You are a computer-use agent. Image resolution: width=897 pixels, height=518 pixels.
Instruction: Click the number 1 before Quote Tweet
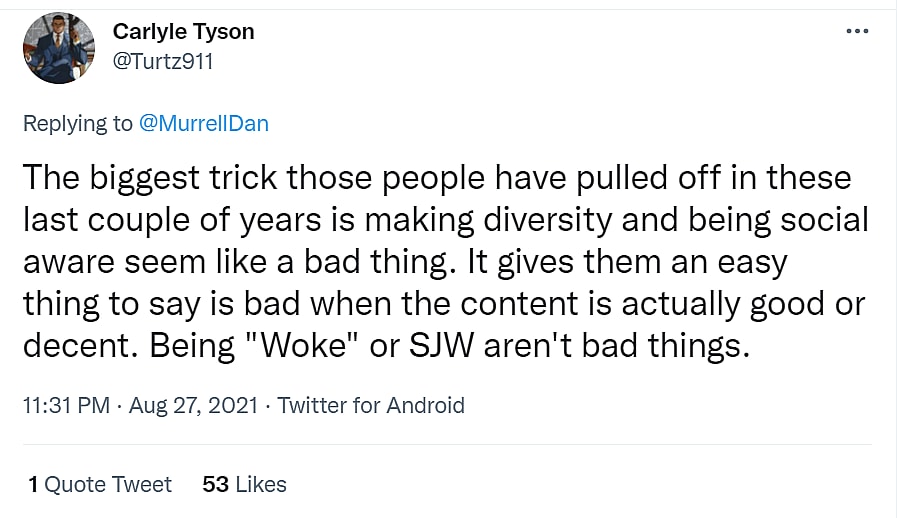click(x=33, y=485)
